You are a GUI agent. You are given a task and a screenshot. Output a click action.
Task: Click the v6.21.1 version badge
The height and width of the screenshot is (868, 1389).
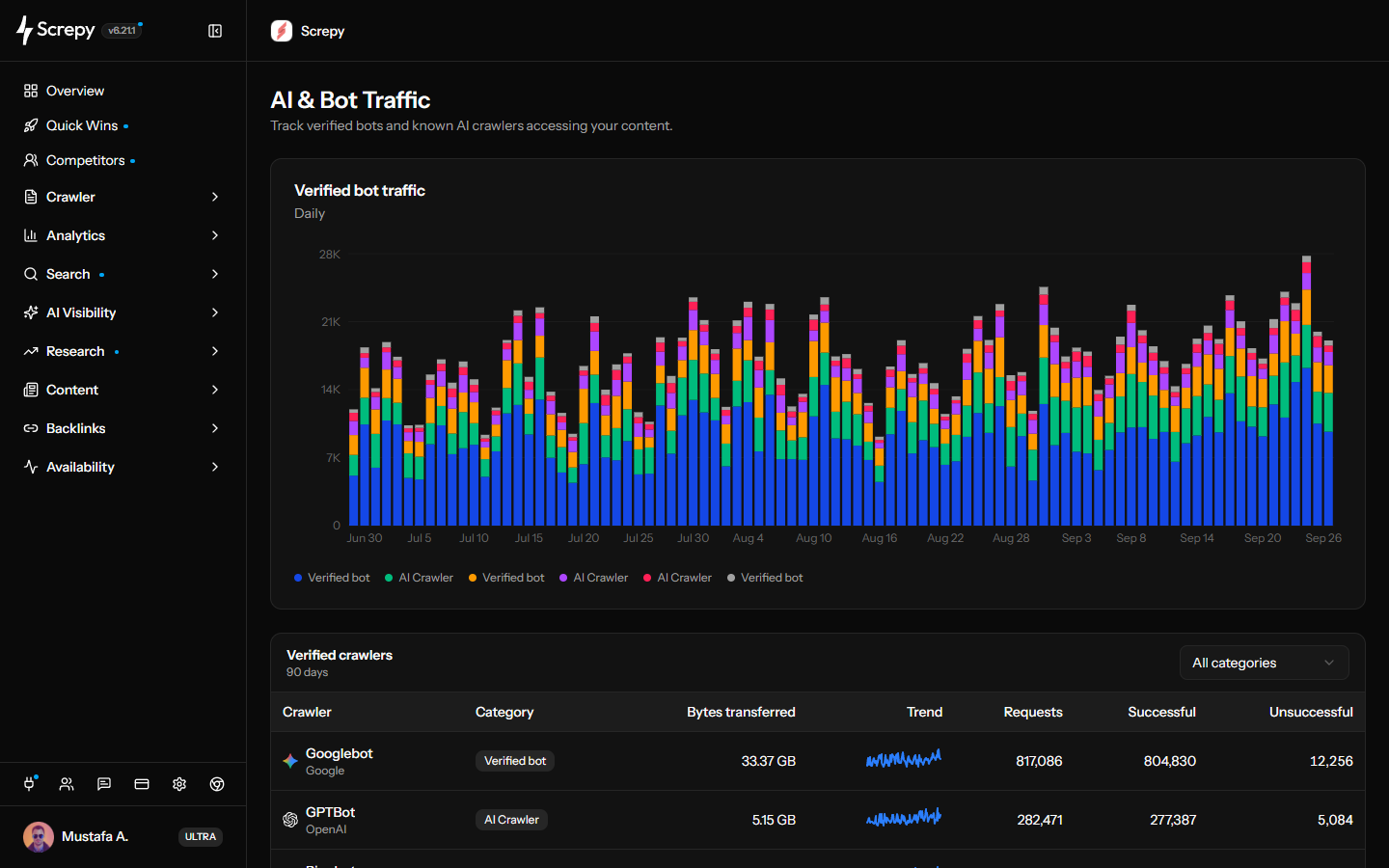point(122,31)
